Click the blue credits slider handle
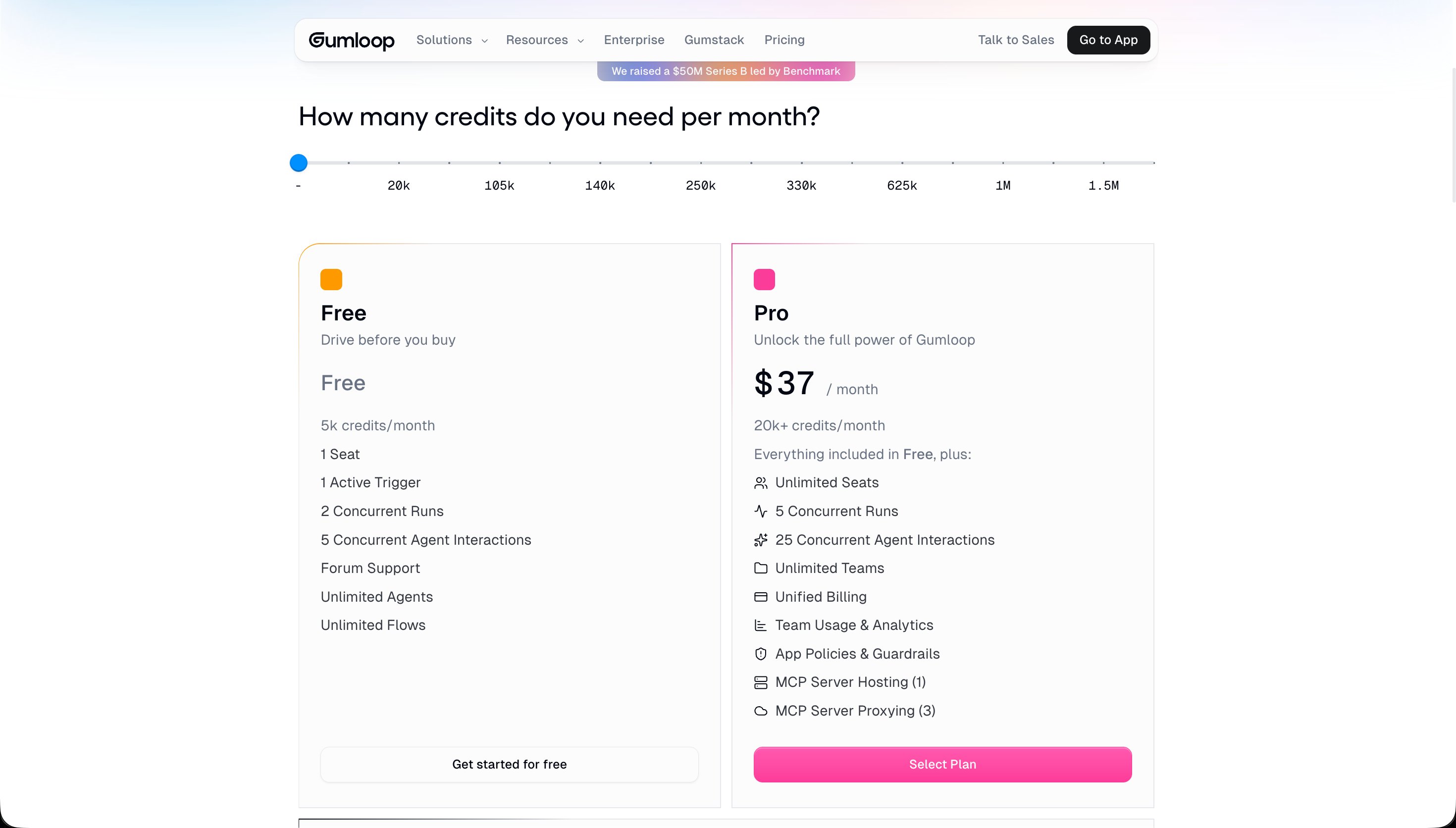This screenshot has height=828, width=1456. (299, 163)
